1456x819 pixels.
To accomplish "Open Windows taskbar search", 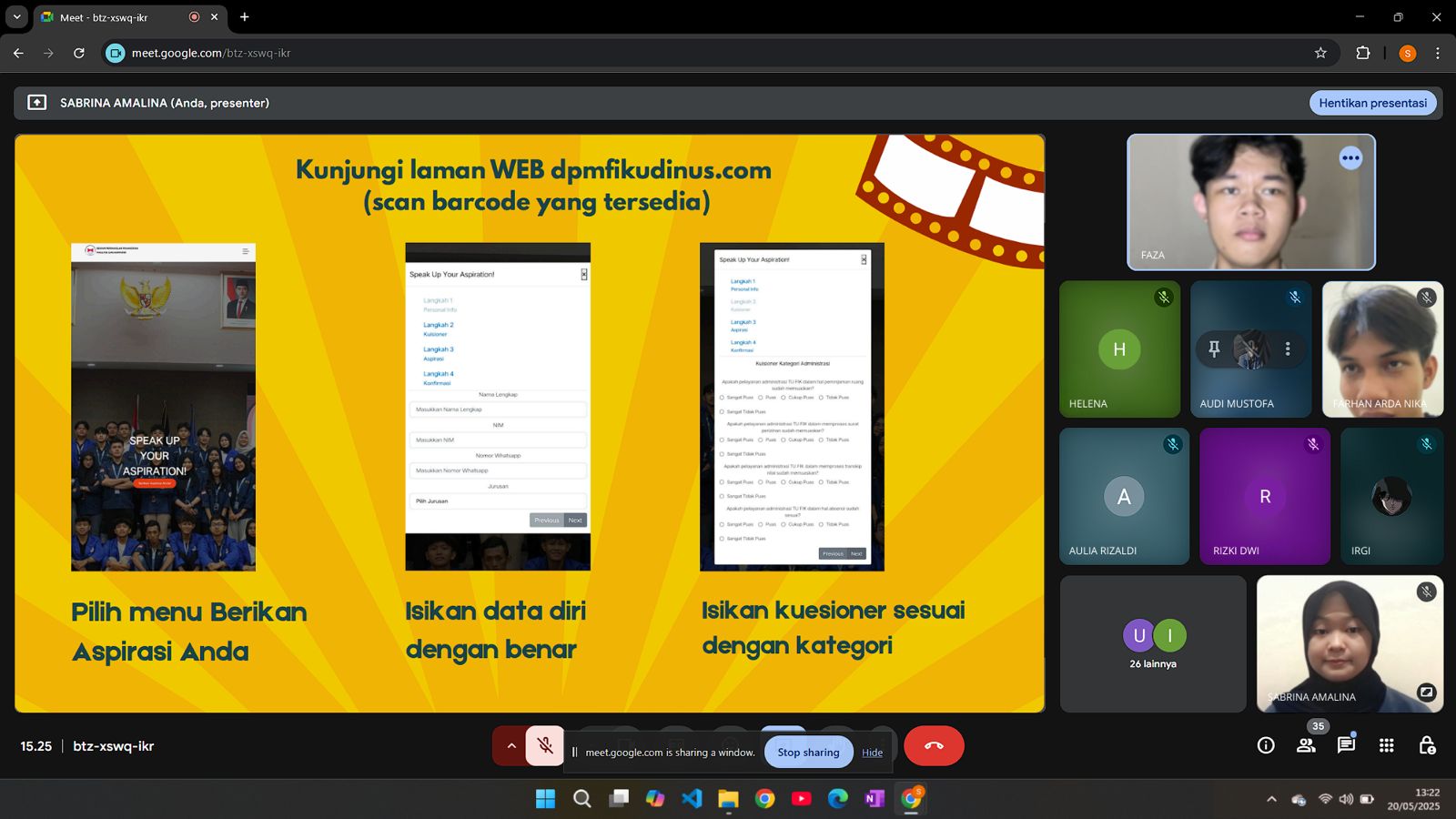I will (x=582, y=799).
